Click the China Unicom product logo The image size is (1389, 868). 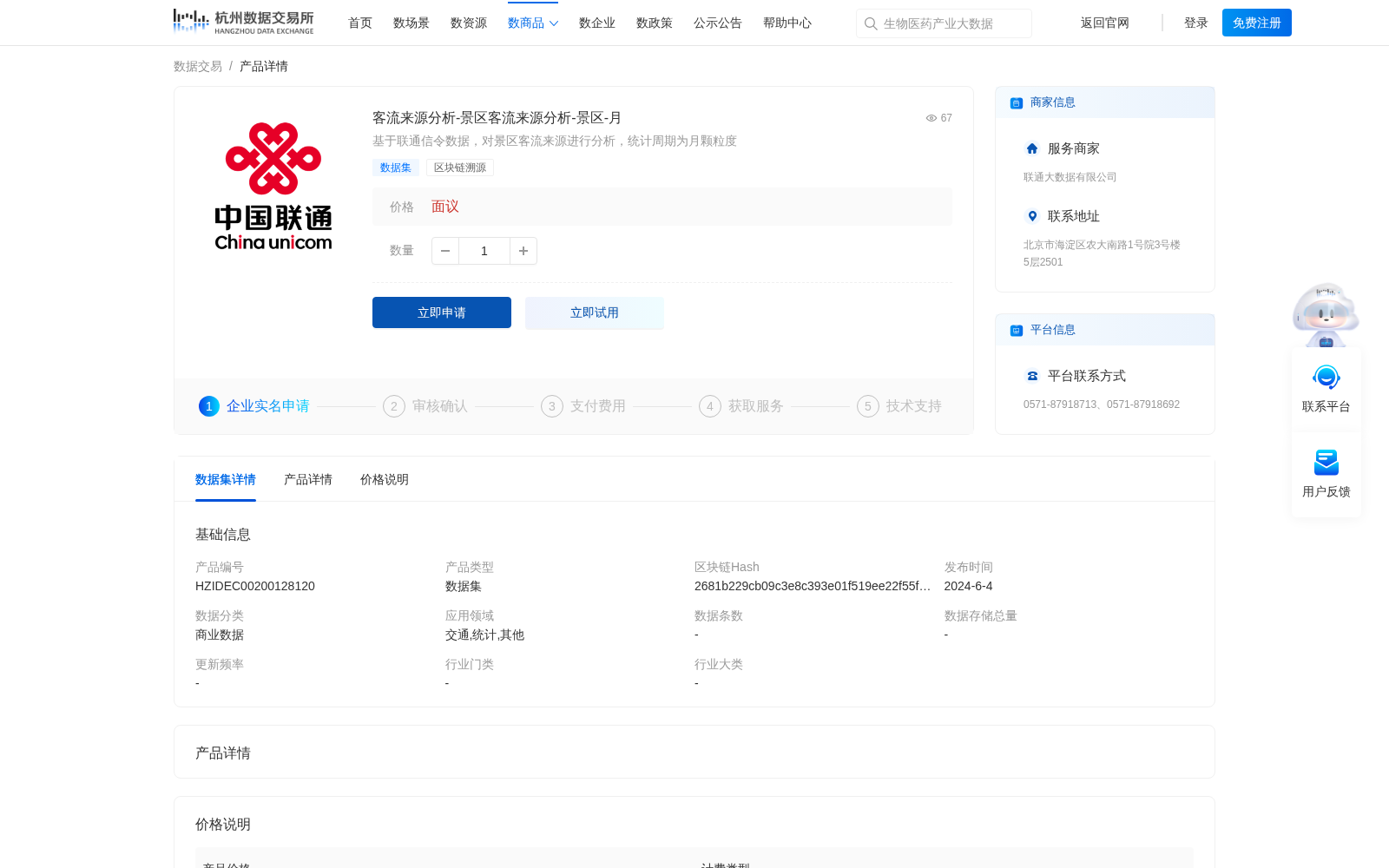point(273,186)
